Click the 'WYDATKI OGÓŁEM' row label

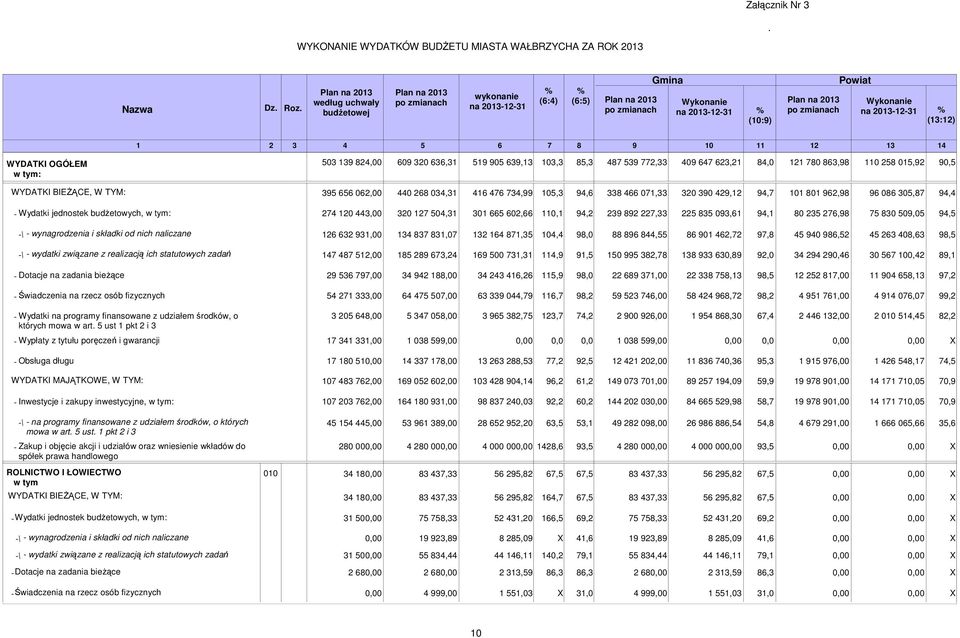point(47,164)
